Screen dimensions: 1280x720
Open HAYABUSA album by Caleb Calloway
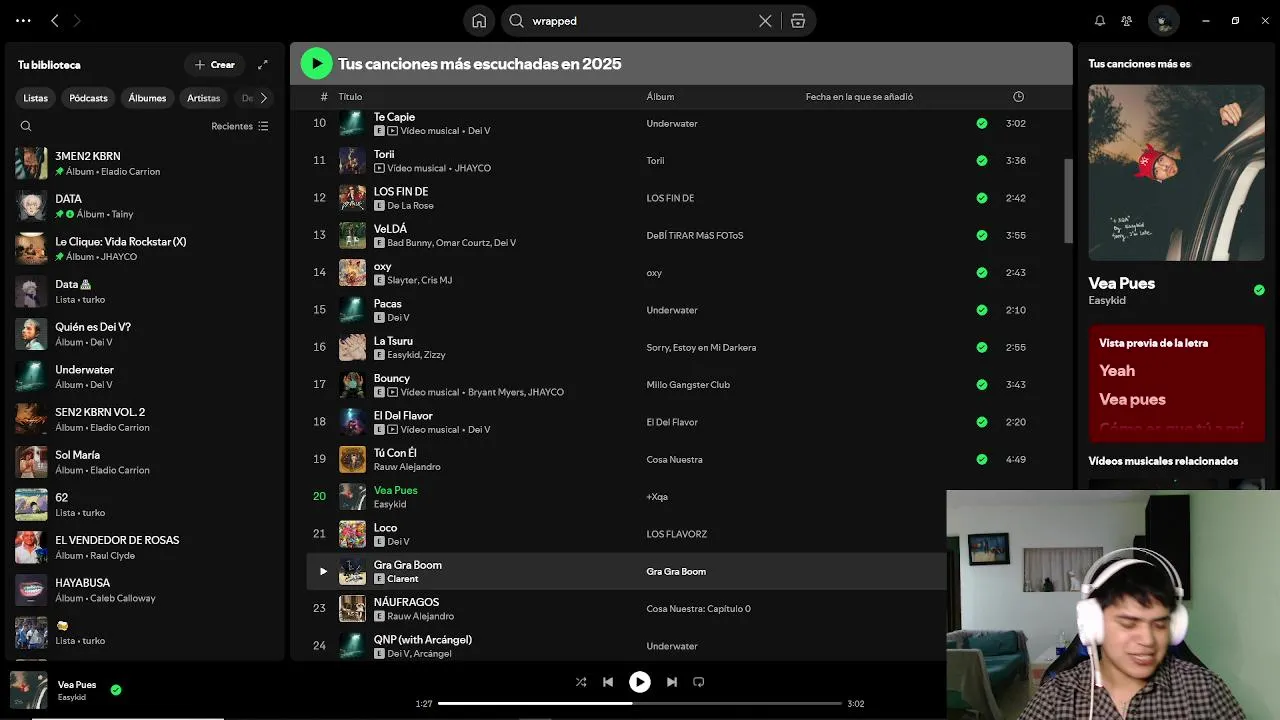[145, 590]
